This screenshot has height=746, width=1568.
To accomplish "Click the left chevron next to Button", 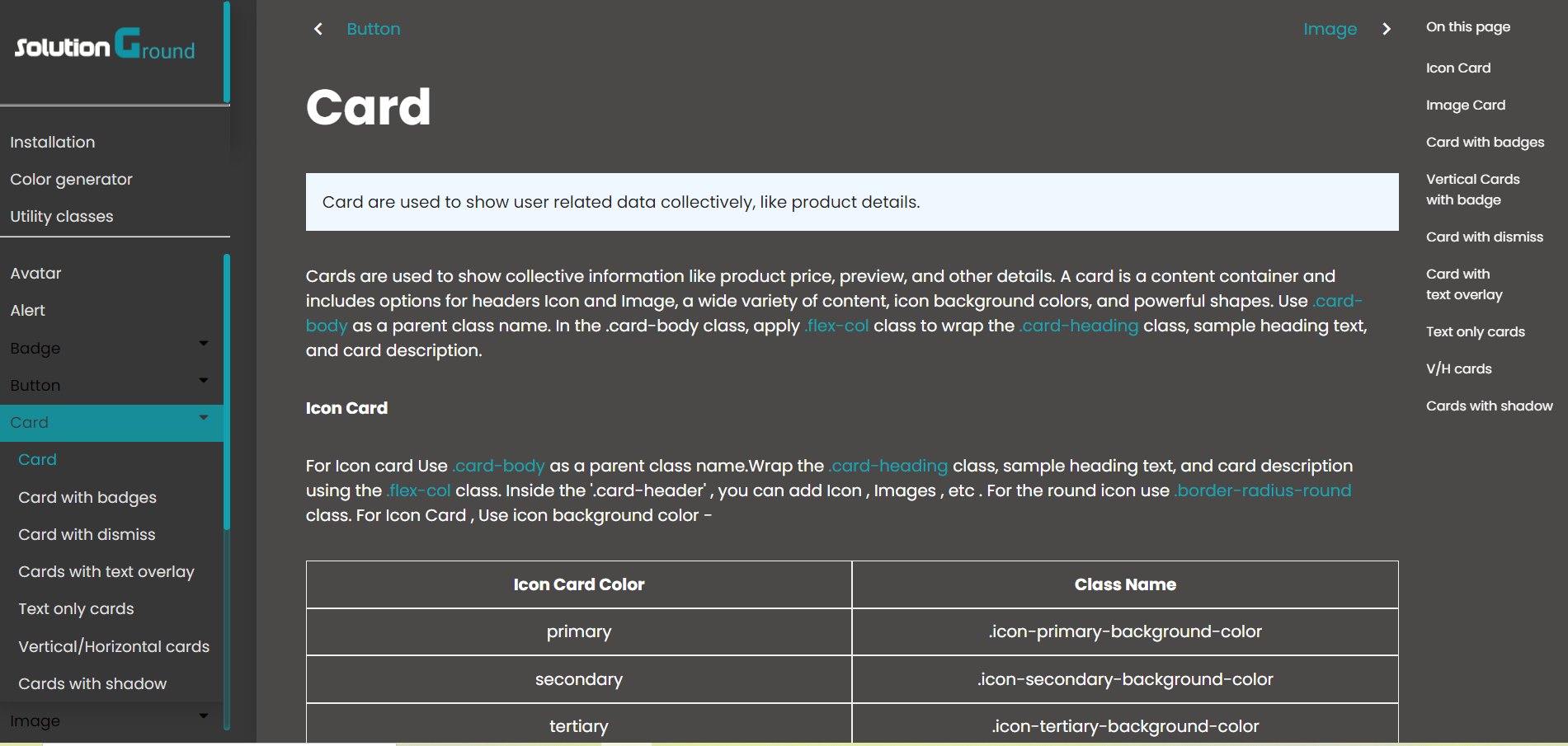I will point(318,29).
